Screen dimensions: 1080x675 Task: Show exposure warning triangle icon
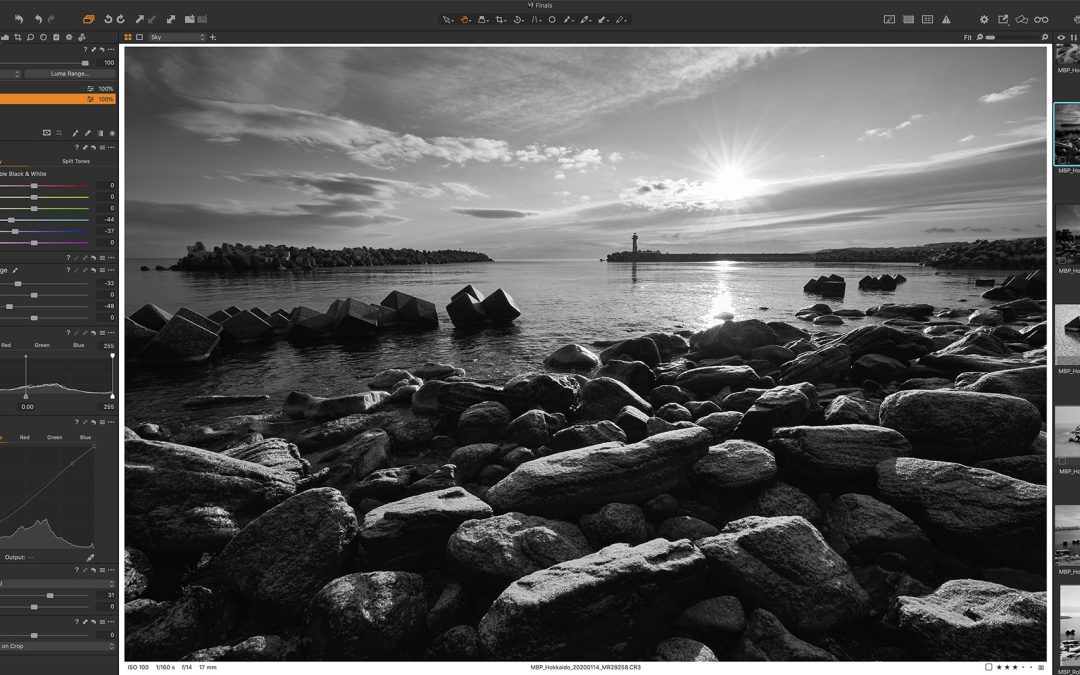pos(946,19)
